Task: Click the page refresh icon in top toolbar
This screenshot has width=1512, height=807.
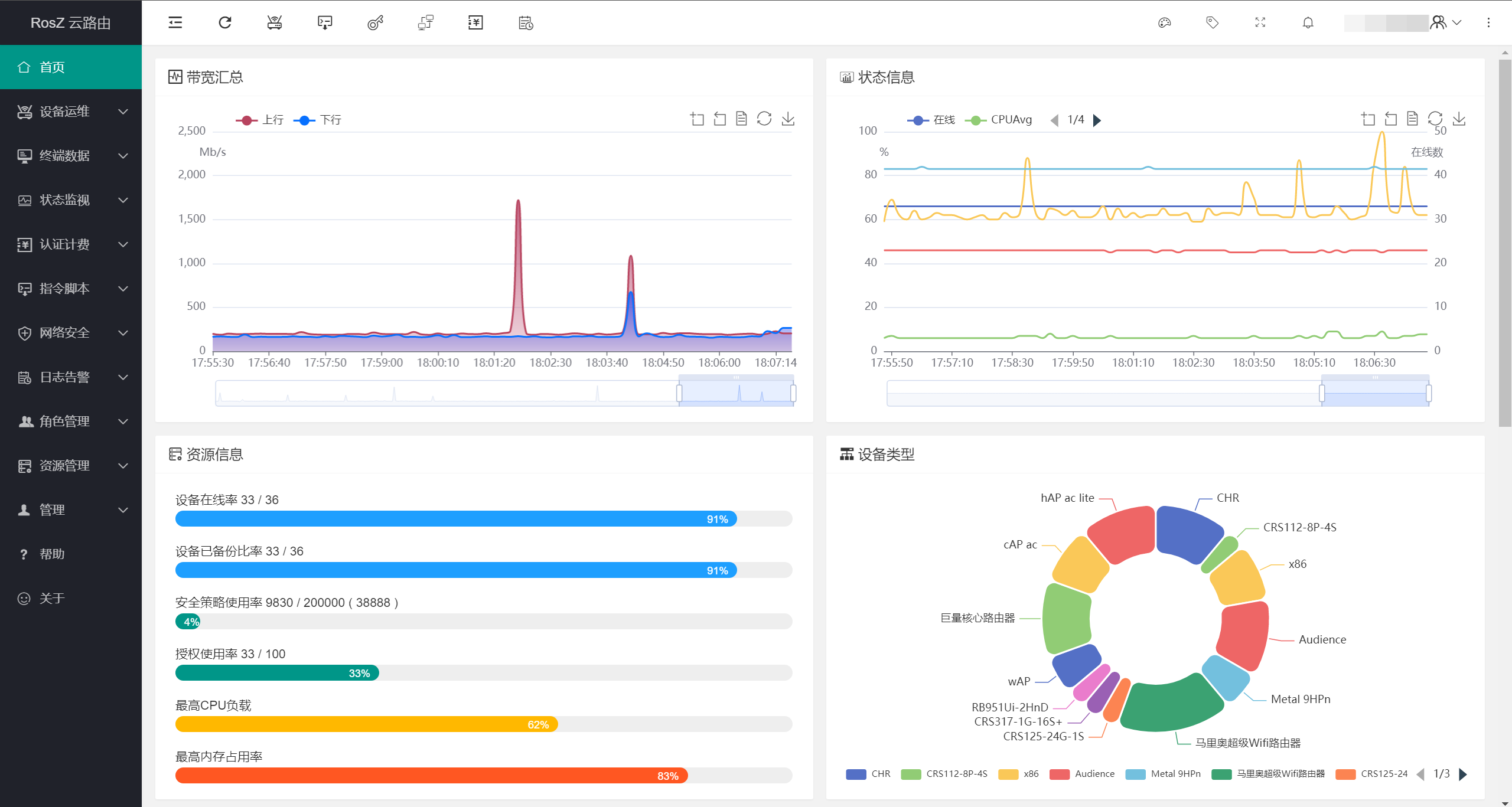Action: 225,22
